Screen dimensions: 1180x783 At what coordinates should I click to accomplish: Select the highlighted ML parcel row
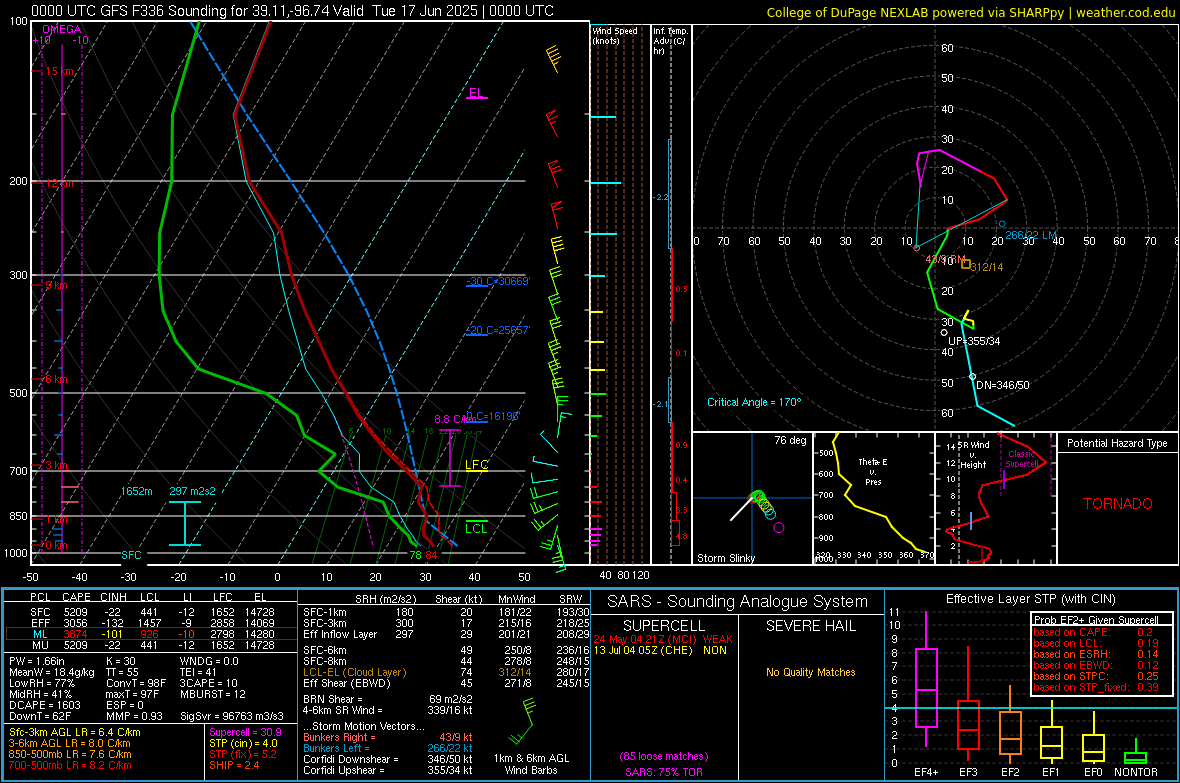151,634
